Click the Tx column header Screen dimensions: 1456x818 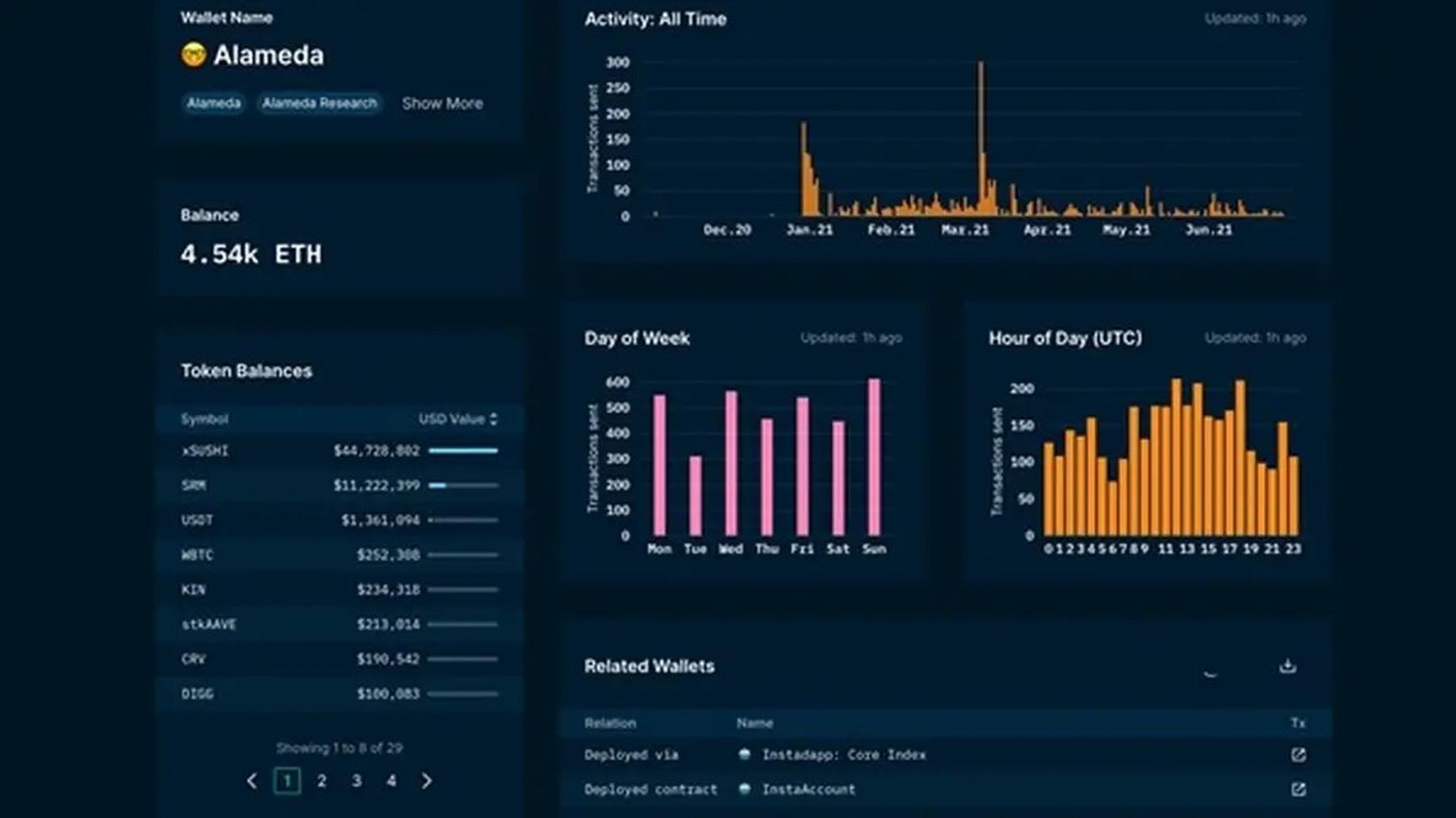click(x=1297, y=723)
